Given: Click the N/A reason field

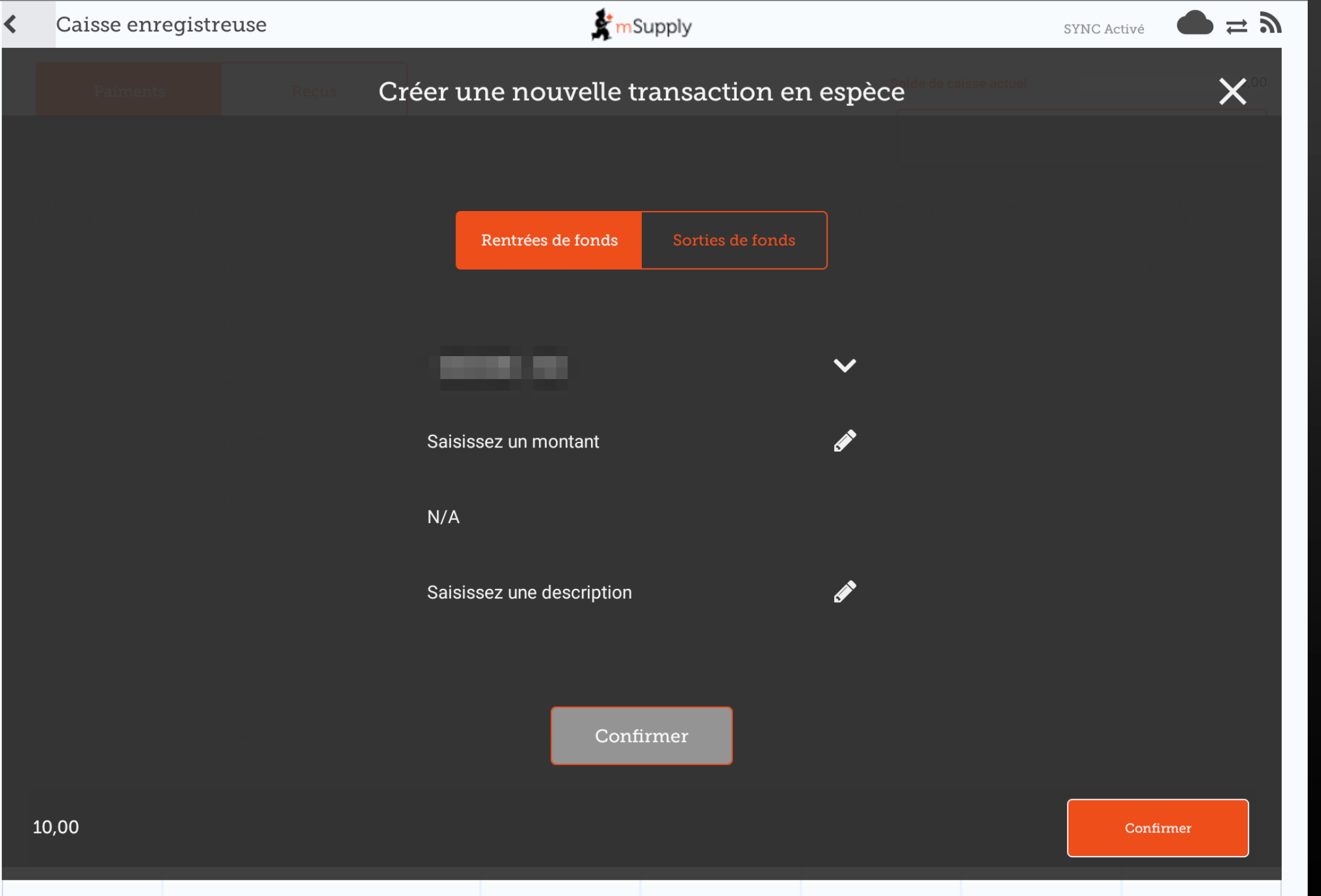Looking at the screenshot, I should pos(443,517).
